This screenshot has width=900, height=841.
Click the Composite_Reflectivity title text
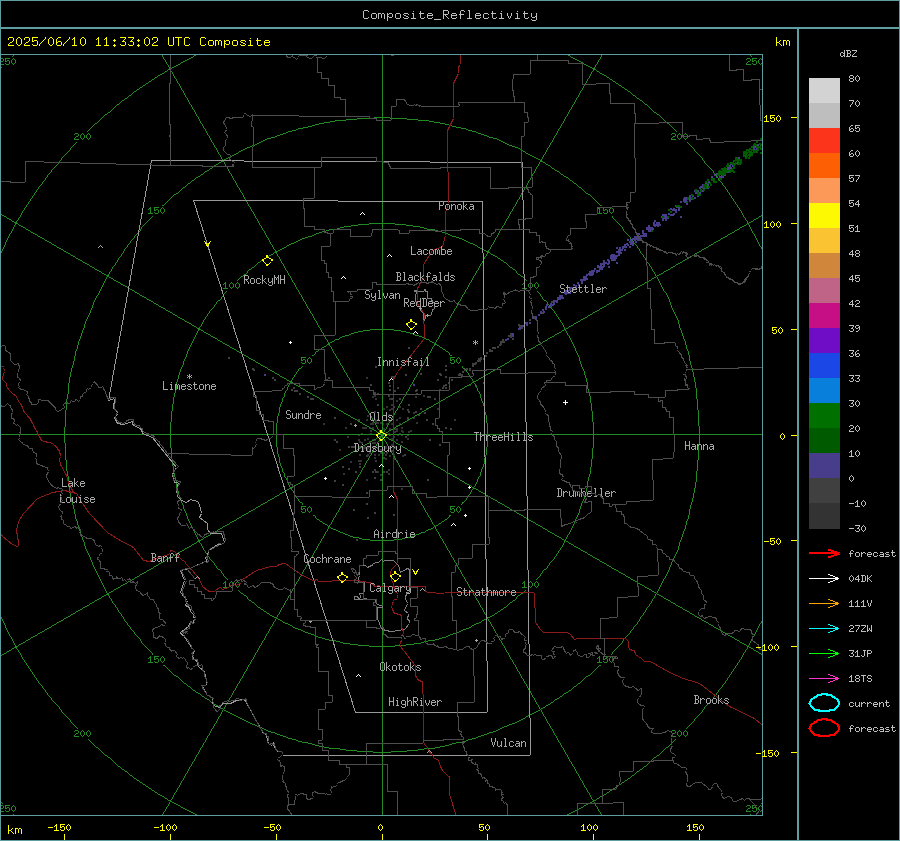(x=450, y=15)
